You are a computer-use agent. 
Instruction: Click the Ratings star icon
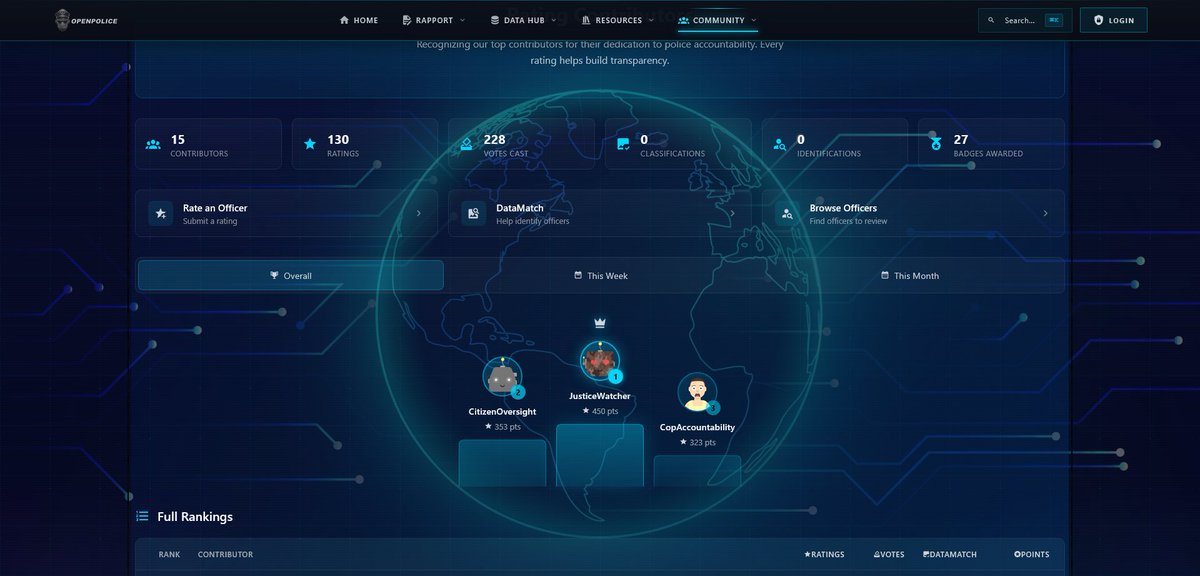pos(310,144)
